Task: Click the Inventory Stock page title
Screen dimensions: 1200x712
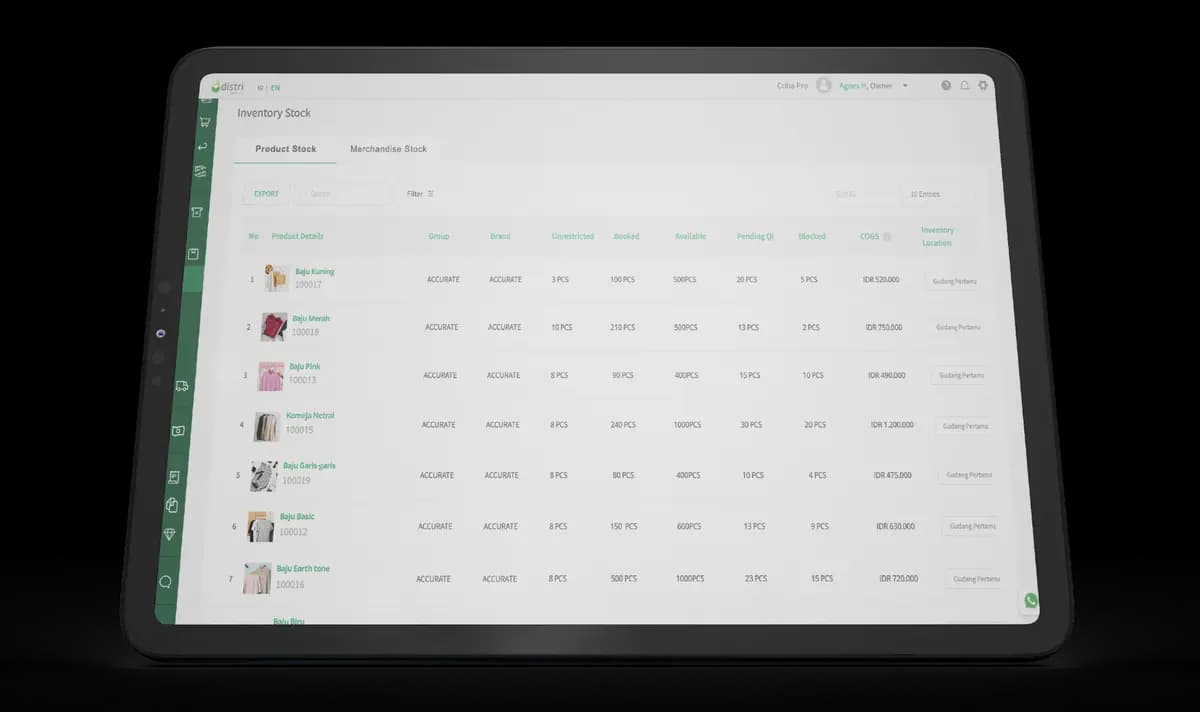Action: 274,114
